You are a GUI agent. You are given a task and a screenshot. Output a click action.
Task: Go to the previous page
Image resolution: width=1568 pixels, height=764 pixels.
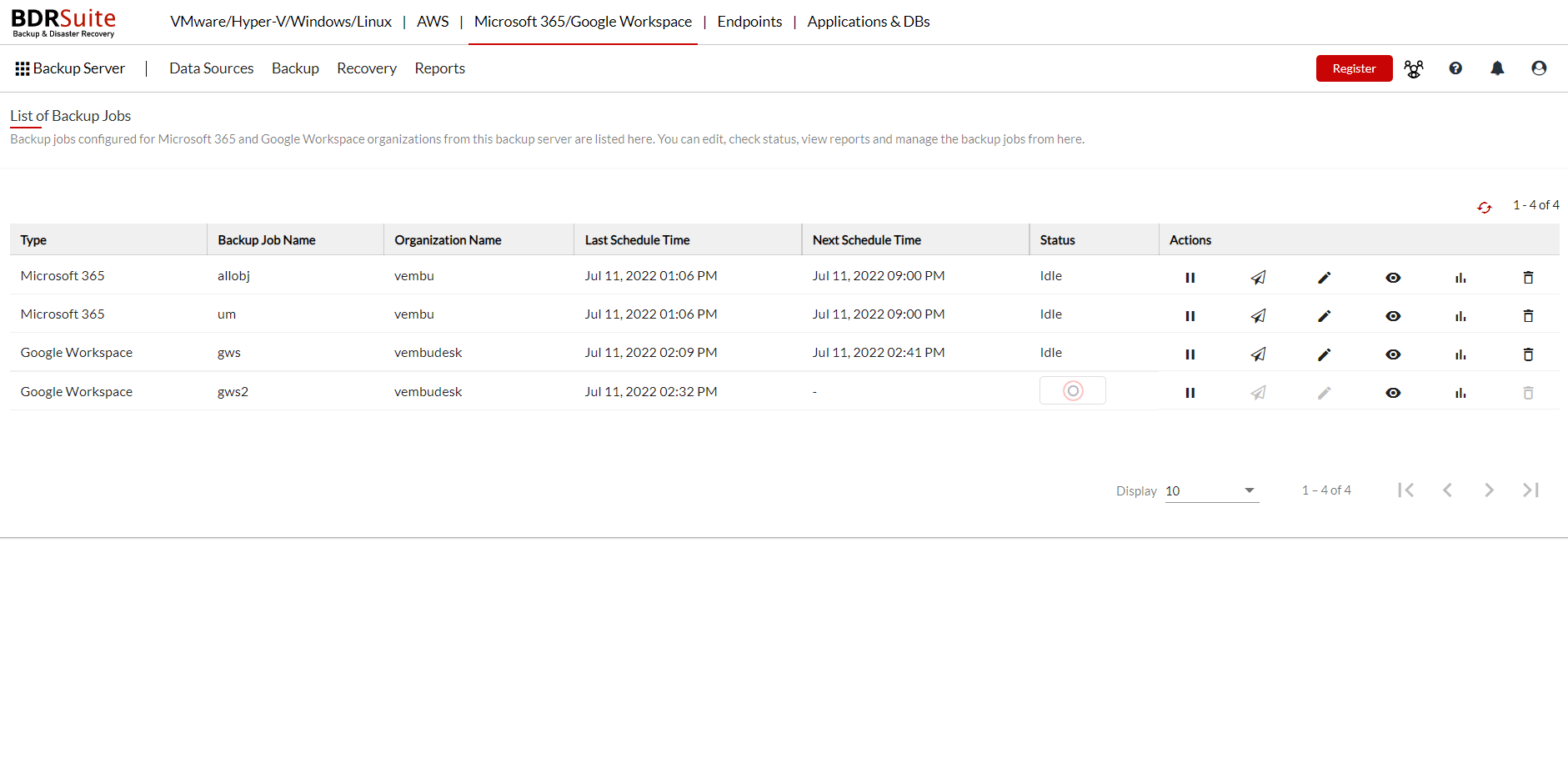click(1448, 490)
